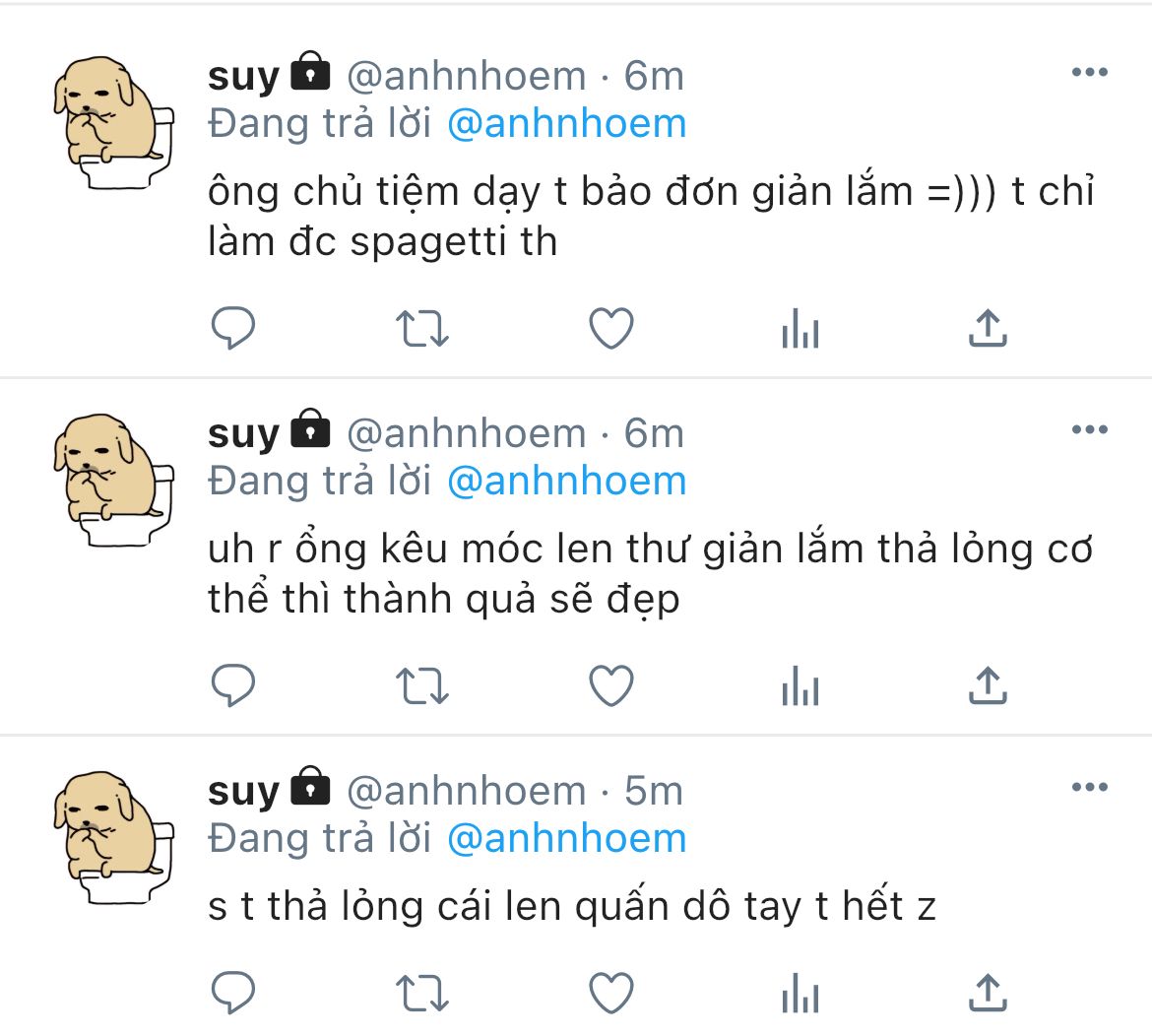Open more options for the spagetti tweet
1152x1036 pixels.
[x=1090, y=72]
